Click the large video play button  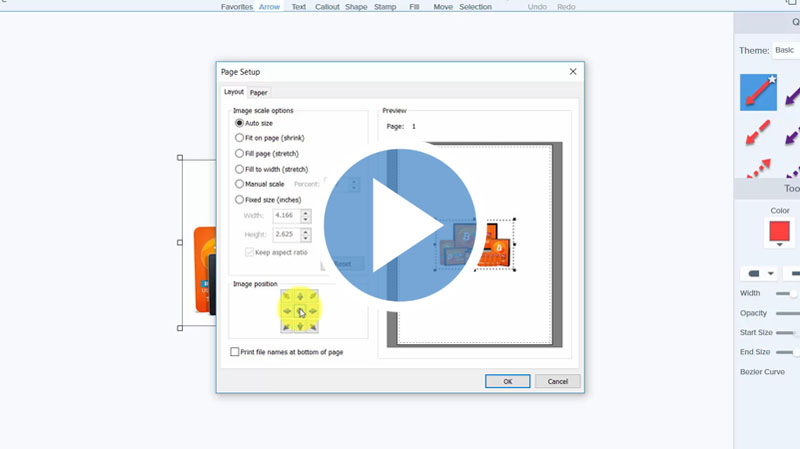pos(400,224)
